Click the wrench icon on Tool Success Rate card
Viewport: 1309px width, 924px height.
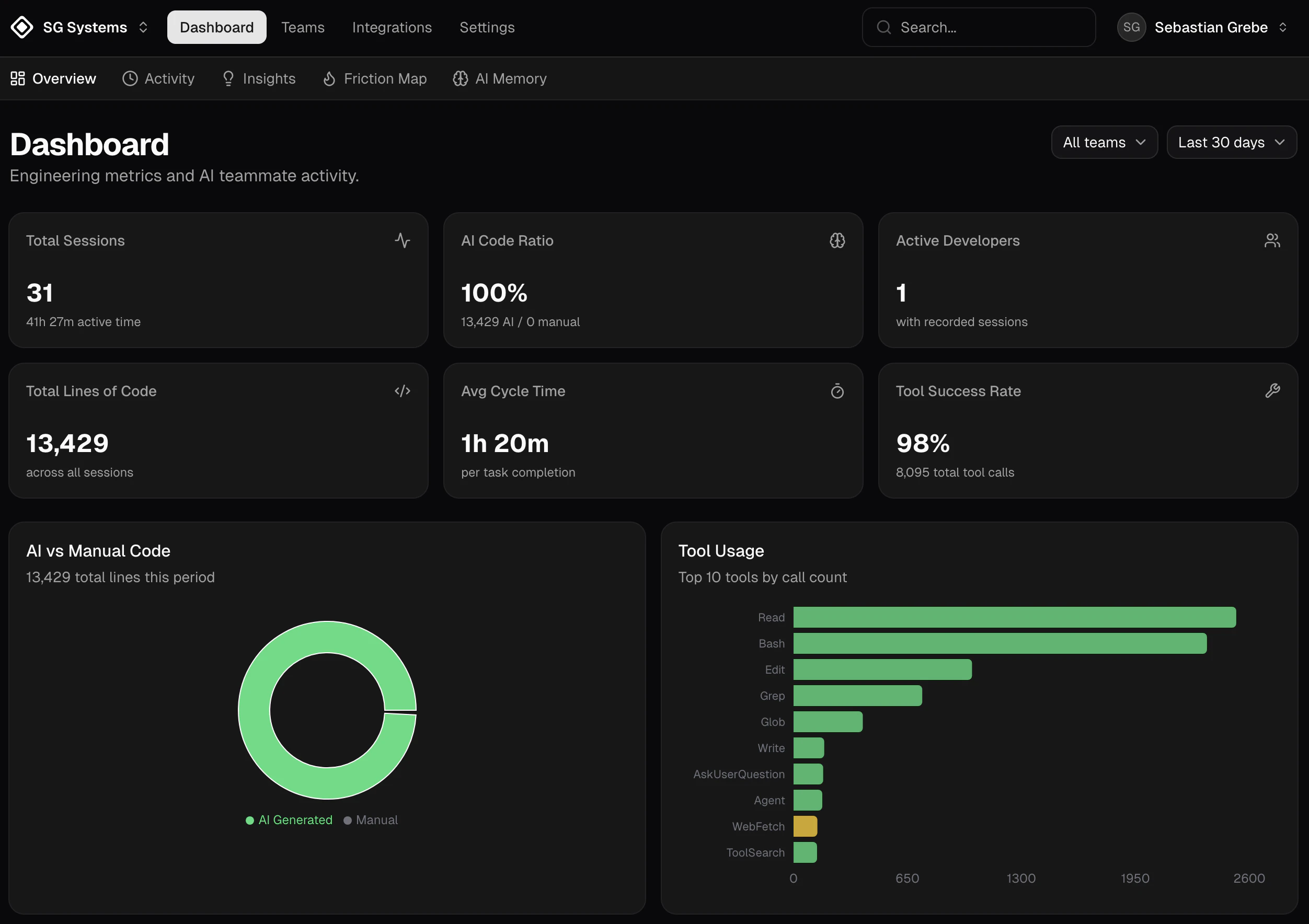tap(1272, 390)
